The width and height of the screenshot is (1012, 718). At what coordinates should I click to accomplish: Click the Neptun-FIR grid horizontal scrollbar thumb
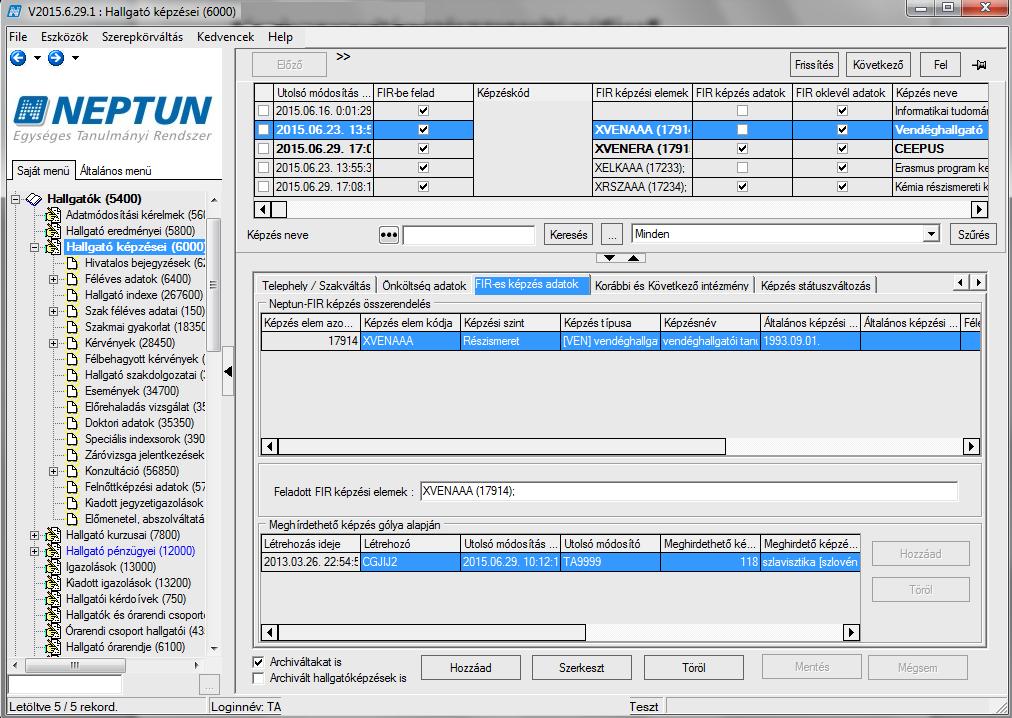tap(502, 446)
